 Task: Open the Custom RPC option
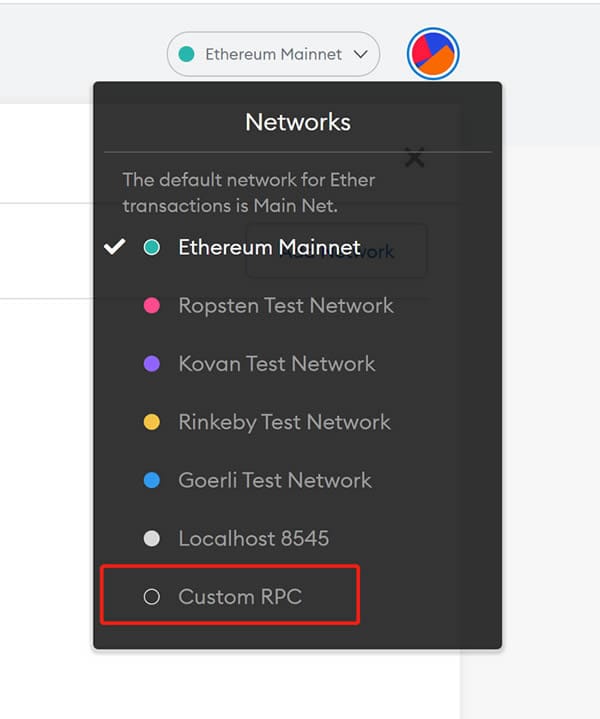click(x=230, y=595)
